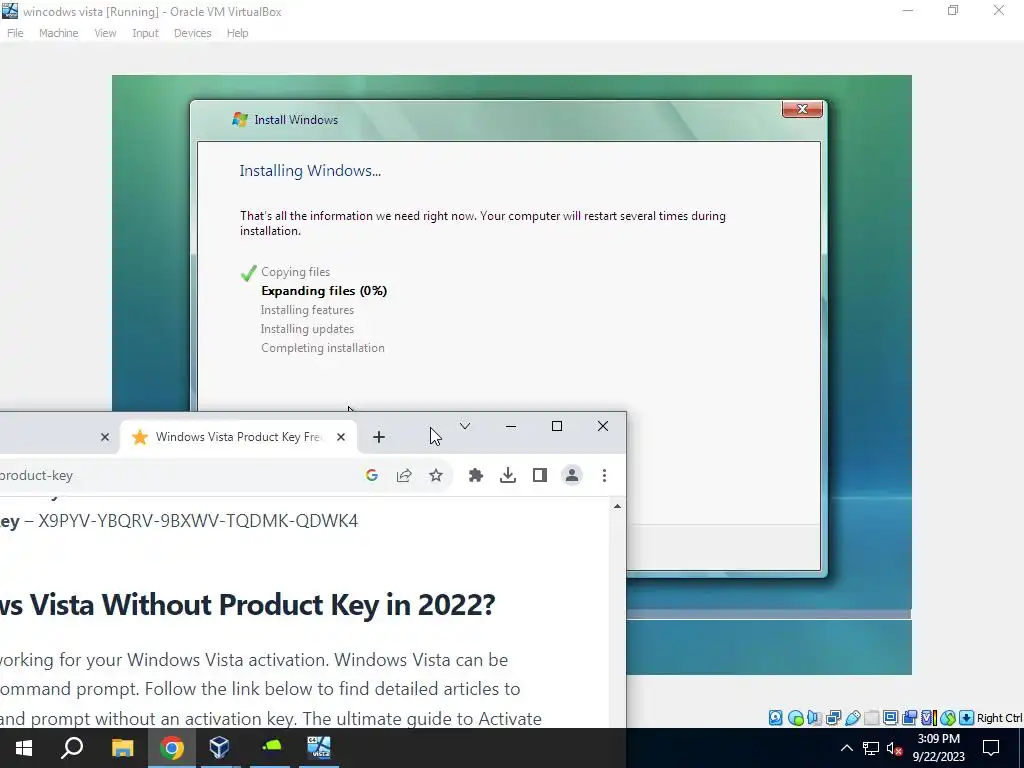Click the 'Copying files' completed step
The image size is (1024, 768).
(295, 272)
